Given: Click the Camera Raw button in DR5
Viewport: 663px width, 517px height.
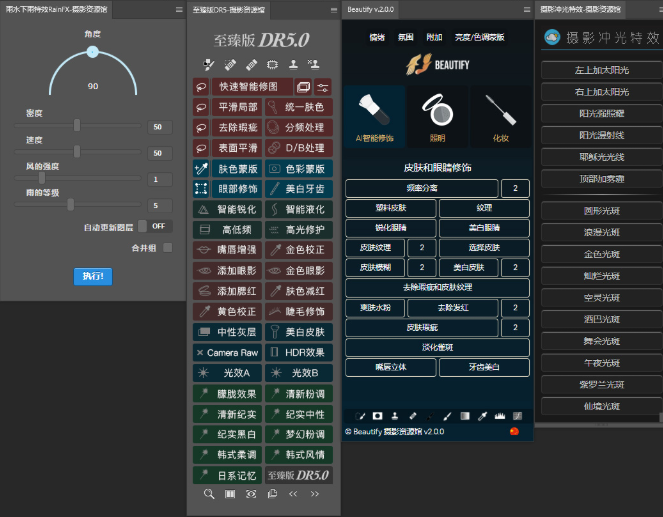Looking at the screenshot, I should click(227, 353).
